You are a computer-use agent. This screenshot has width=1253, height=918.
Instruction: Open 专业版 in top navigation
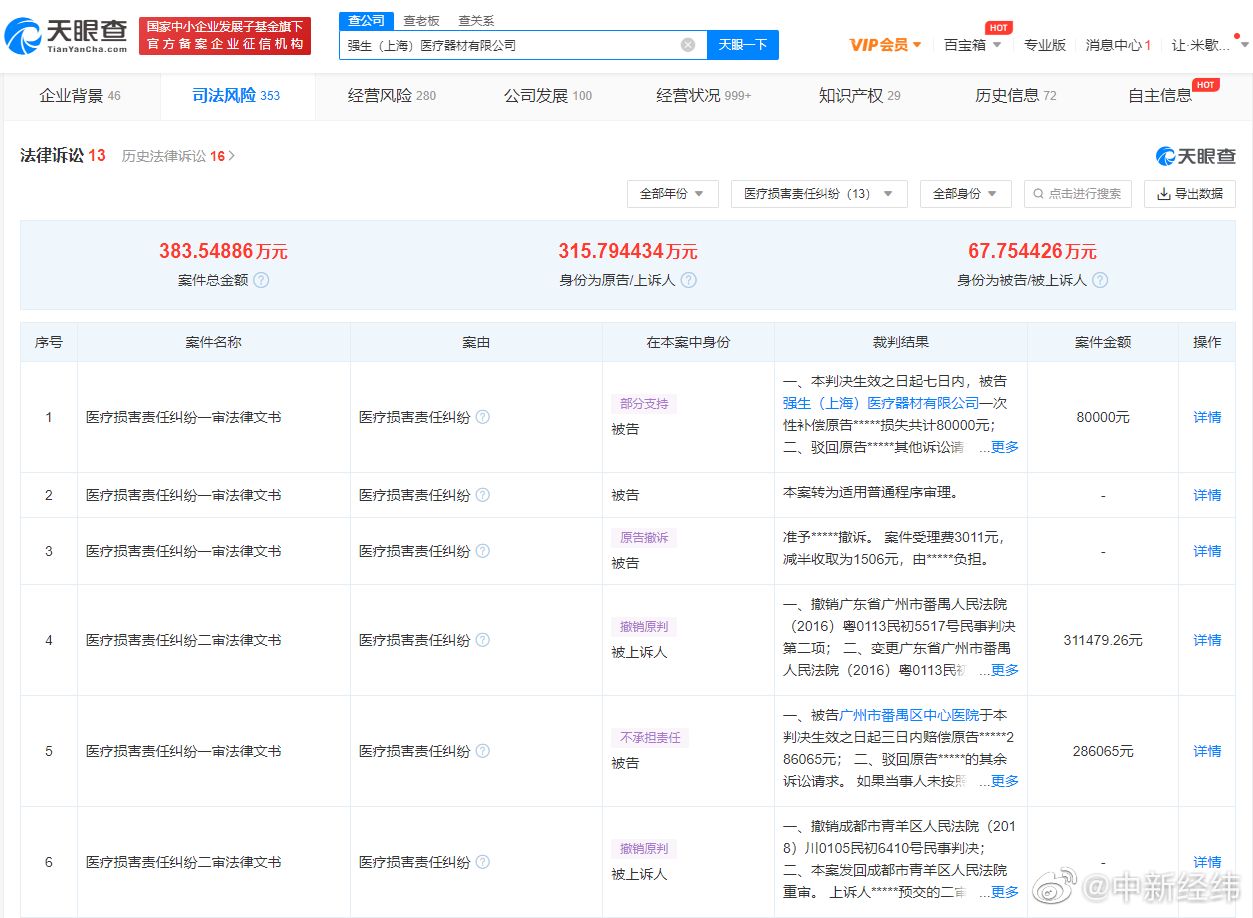point(1045,45)
